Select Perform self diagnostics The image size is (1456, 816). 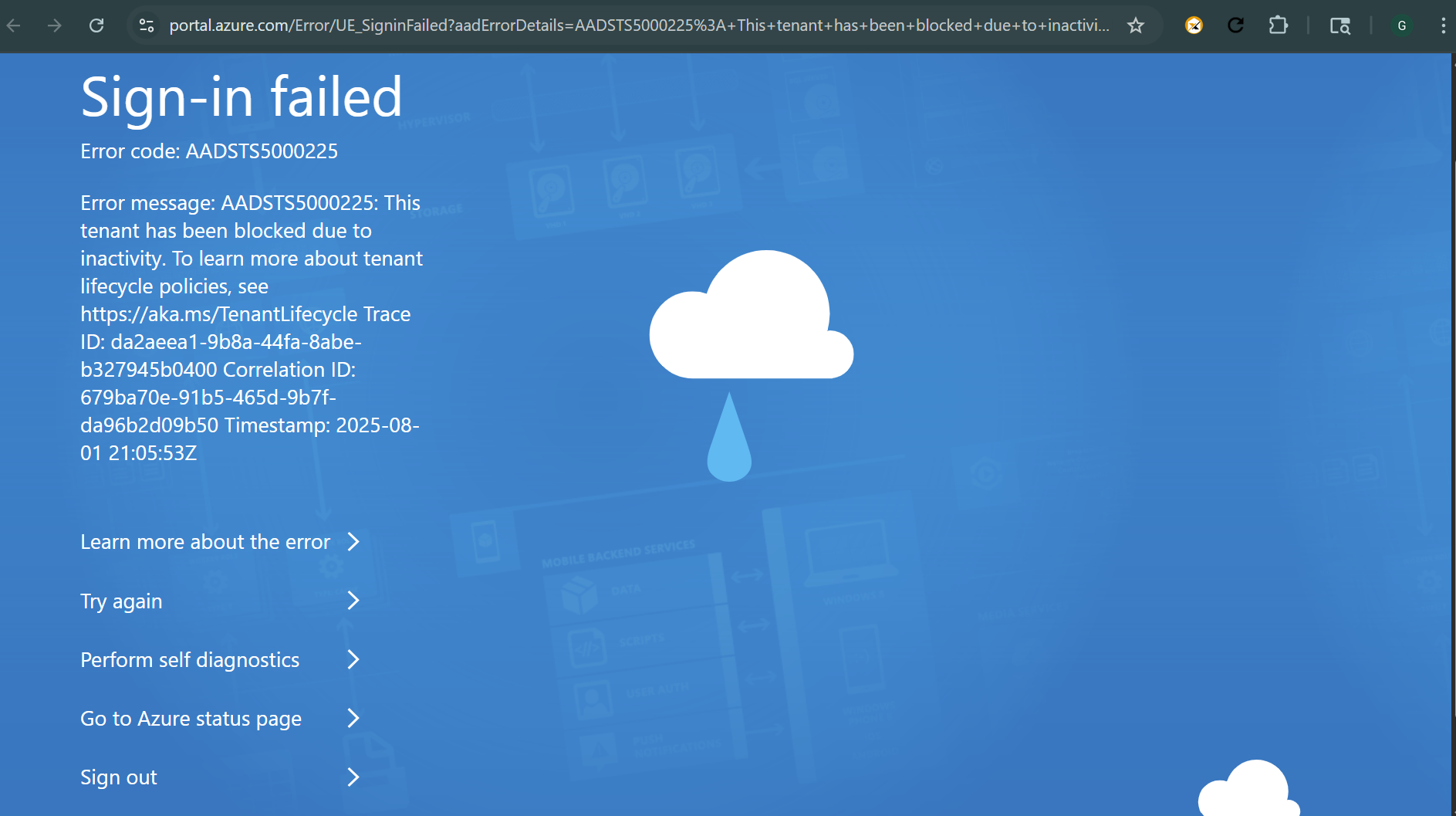190,659
